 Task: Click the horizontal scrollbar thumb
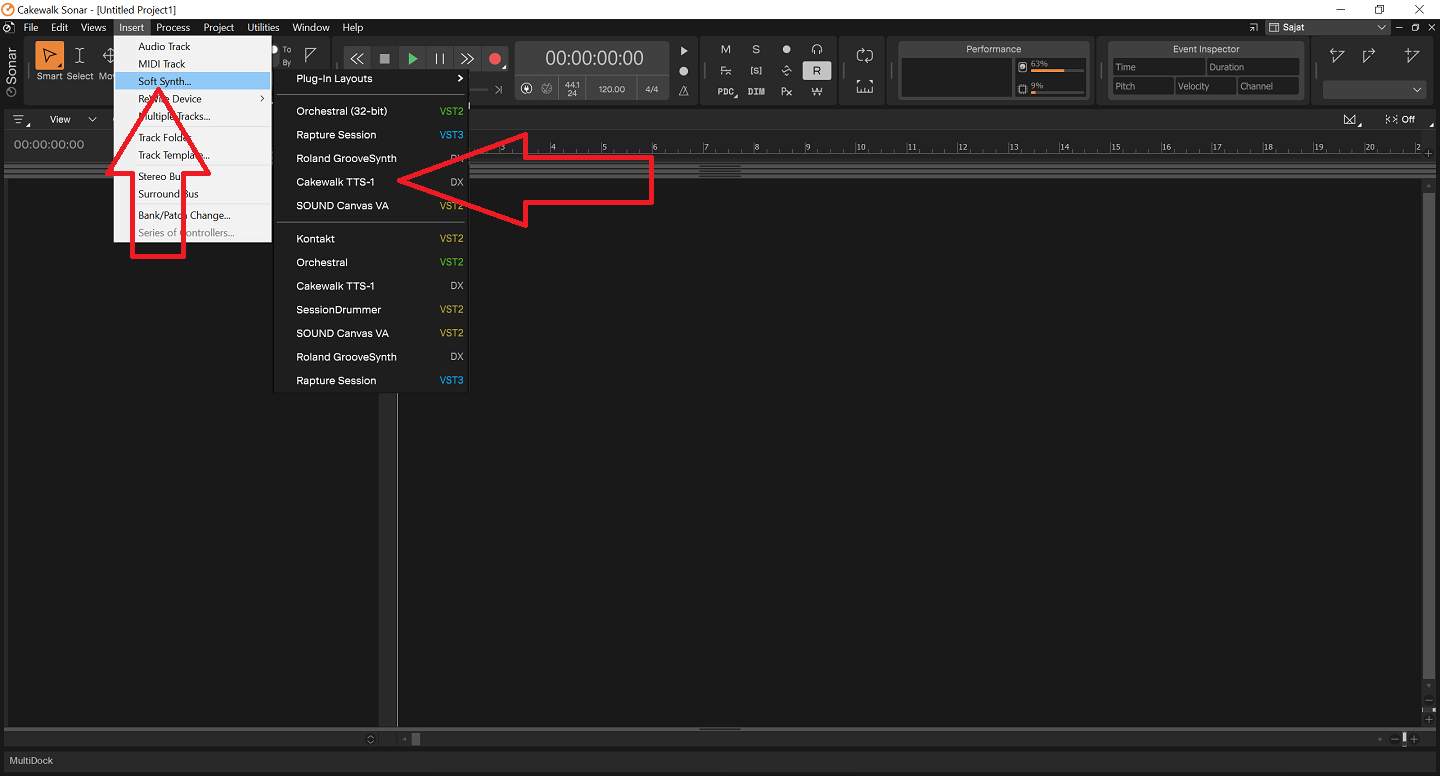[416, 739]
